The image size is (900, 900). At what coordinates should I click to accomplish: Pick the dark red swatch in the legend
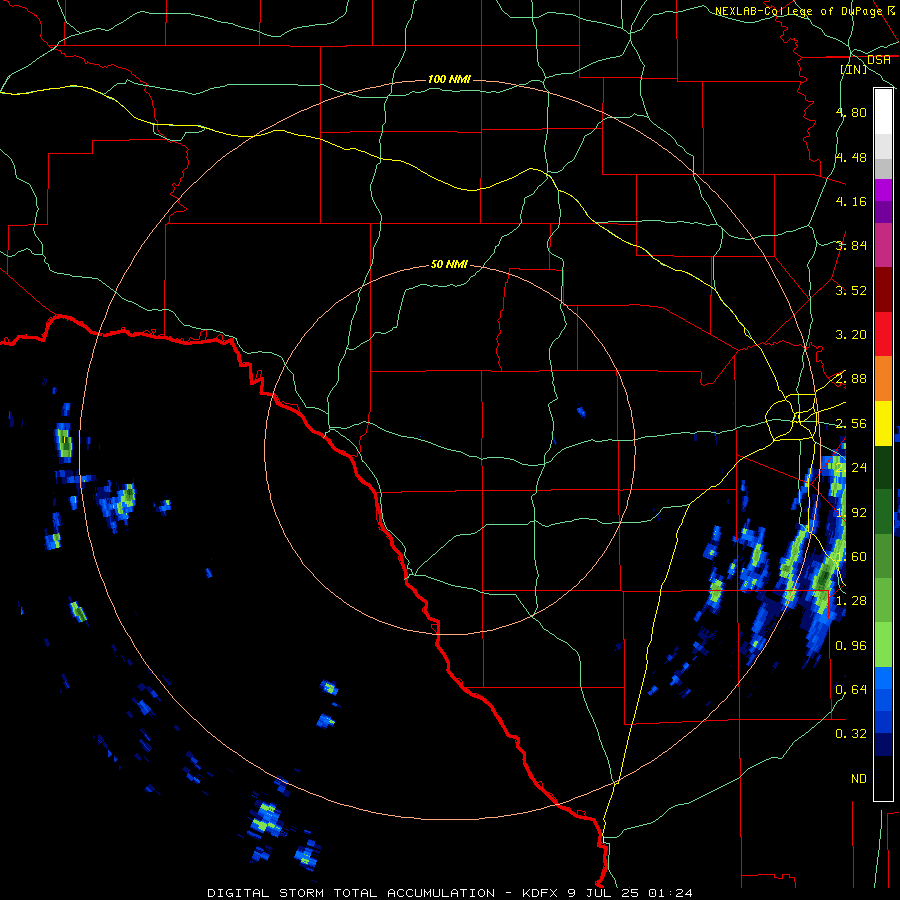[883, 290]
